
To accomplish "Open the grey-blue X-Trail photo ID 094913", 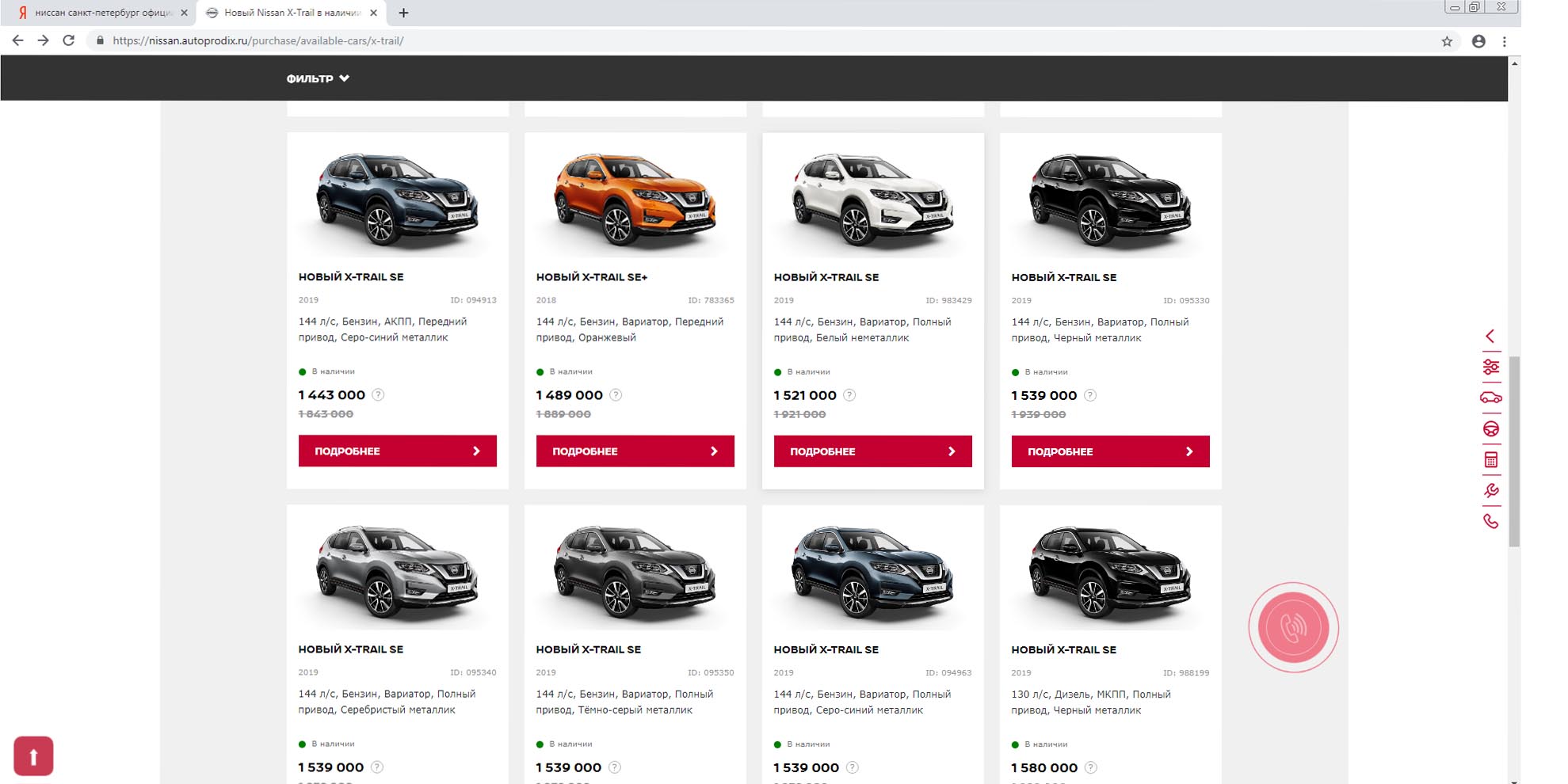I will 397,200.
